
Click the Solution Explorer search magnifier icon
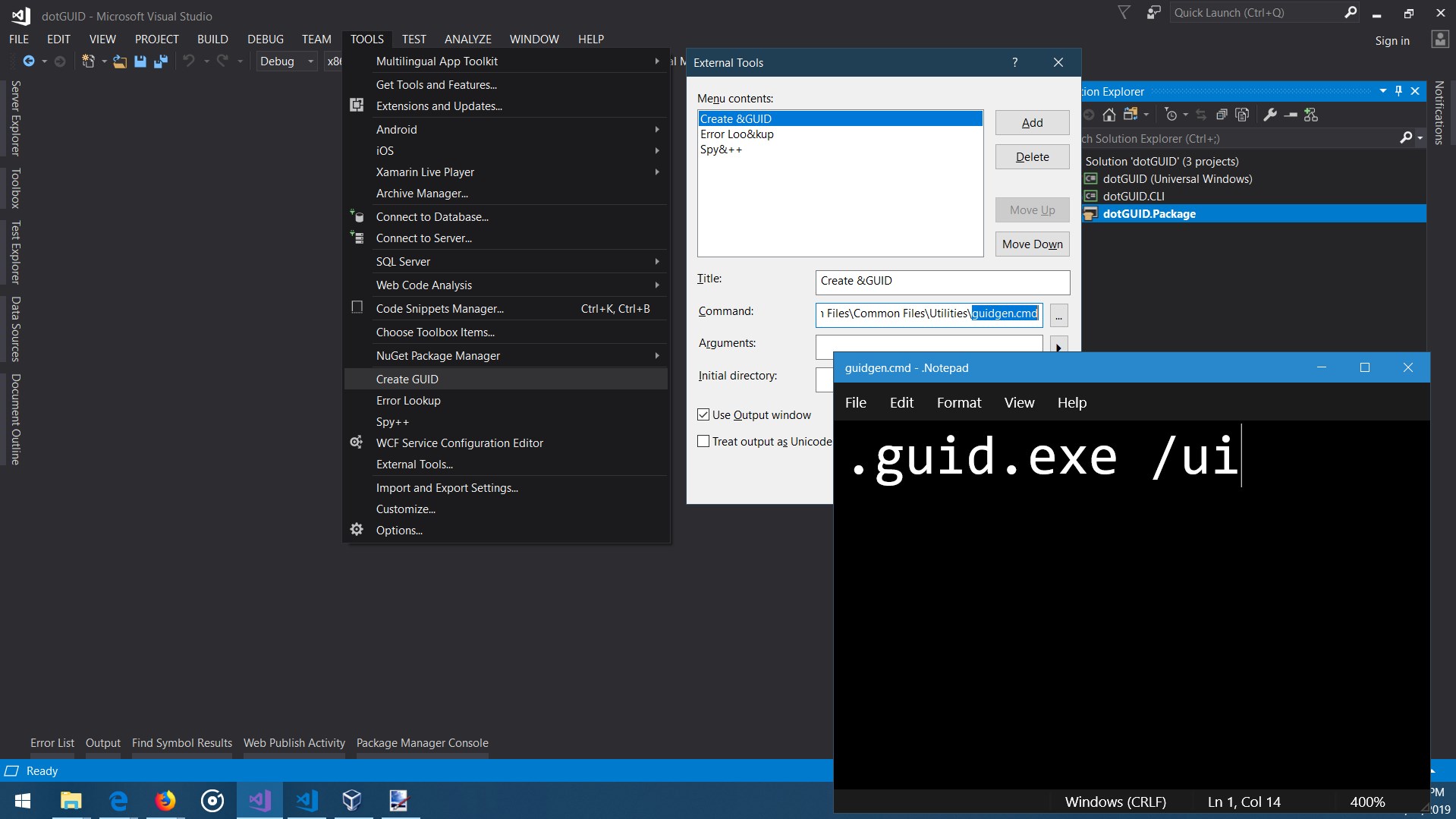1406,138
